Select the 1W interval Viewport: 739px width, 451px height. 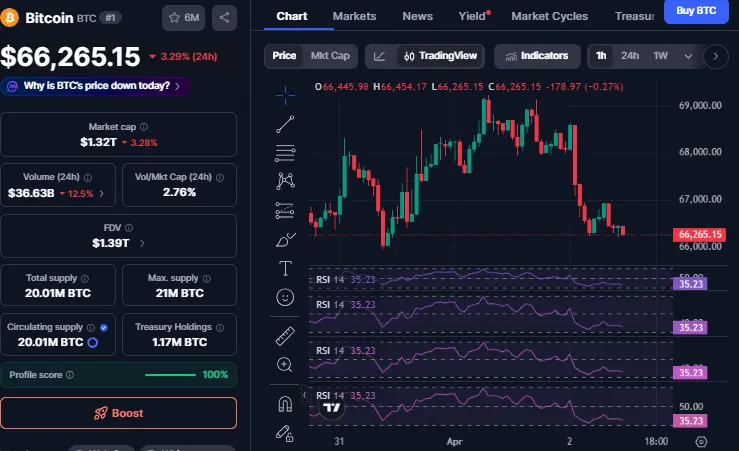pos(660,56)
